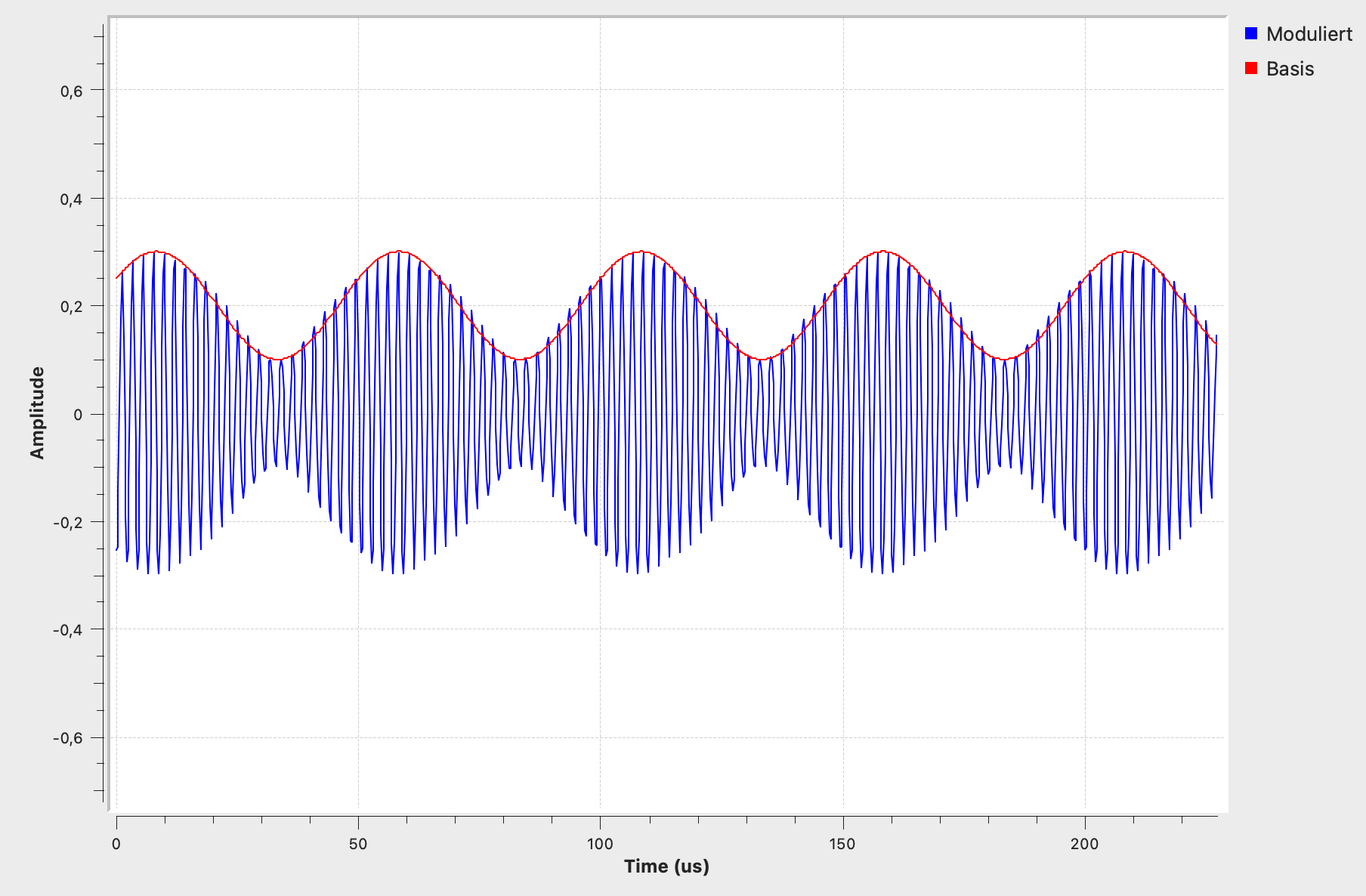Click the 0 label on the amplitude axis
Screen dimensions: 1366x896
click(x=79, y=415)
